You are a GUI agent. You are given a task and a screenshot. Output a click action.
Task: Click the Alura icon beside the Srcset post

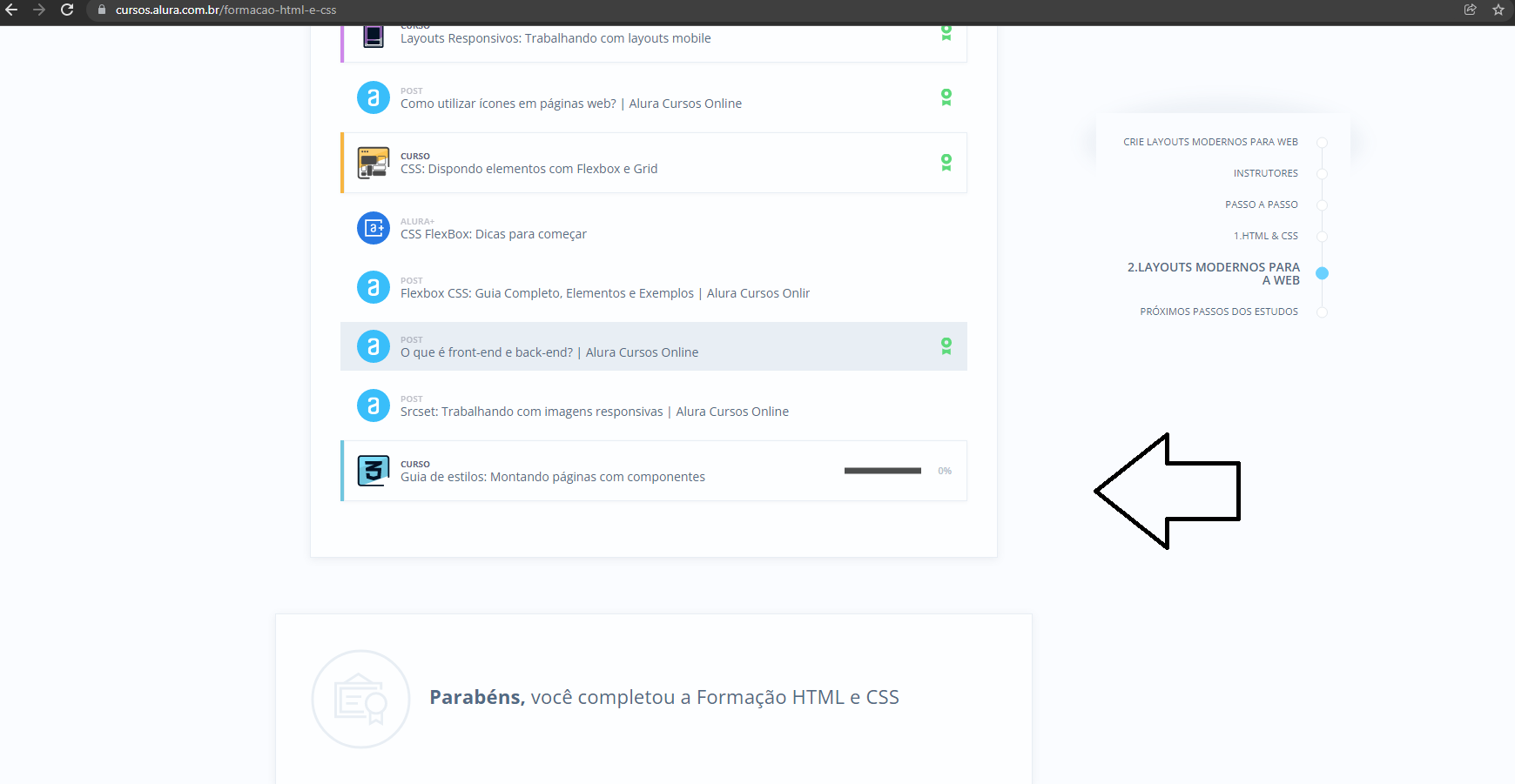[x=374, y=405]
